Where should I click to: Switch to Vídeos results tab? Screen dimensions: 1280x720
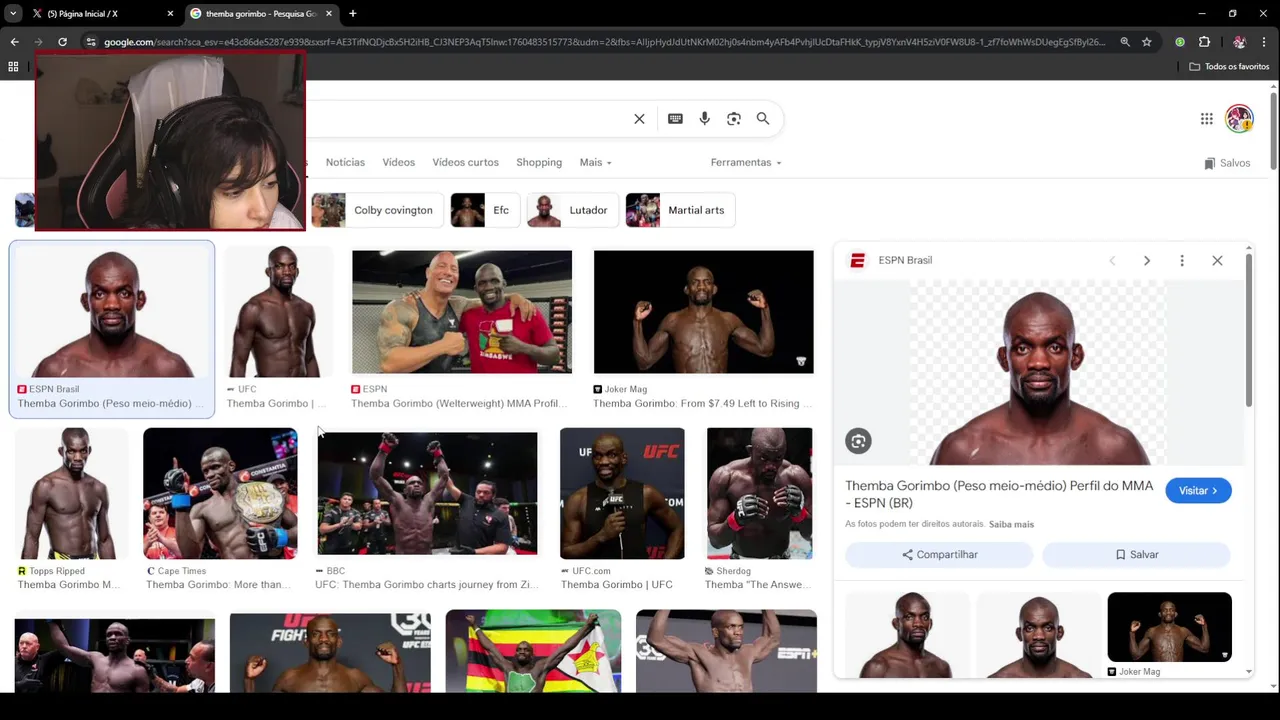(x=398, y=162)
